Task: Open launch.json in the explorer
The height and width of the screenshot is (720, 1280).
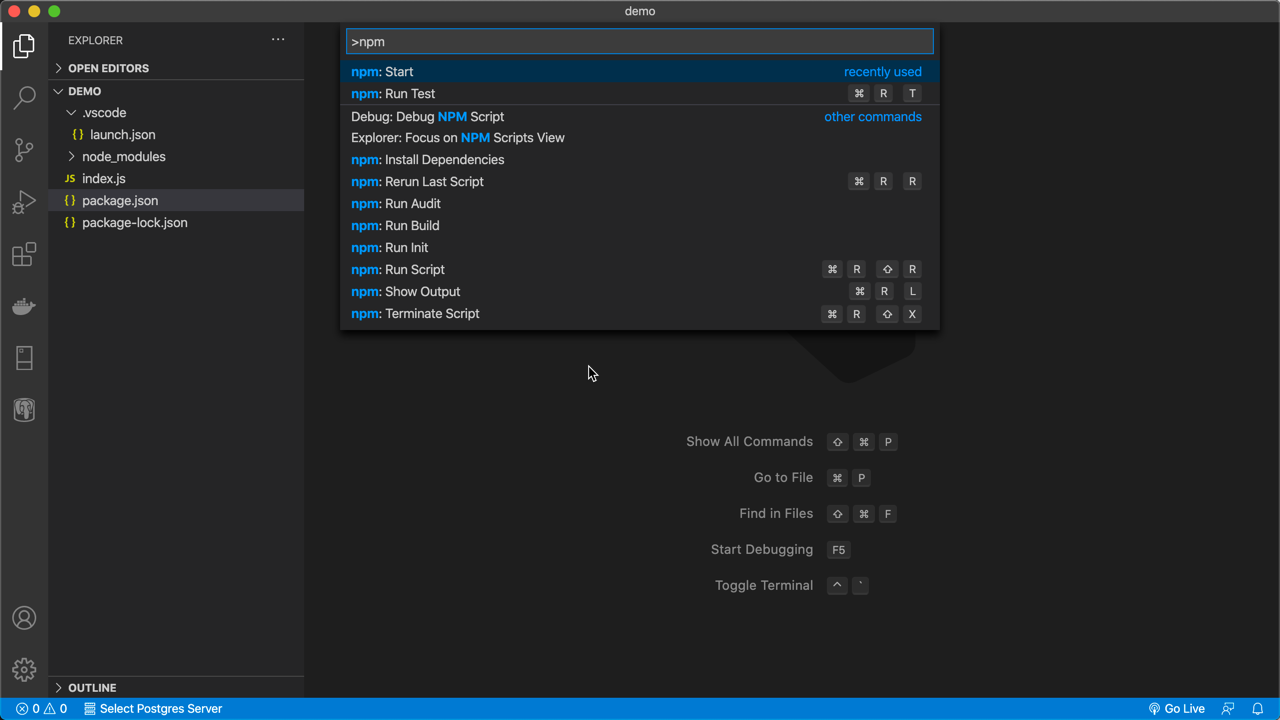Action: tap(176, 135)
